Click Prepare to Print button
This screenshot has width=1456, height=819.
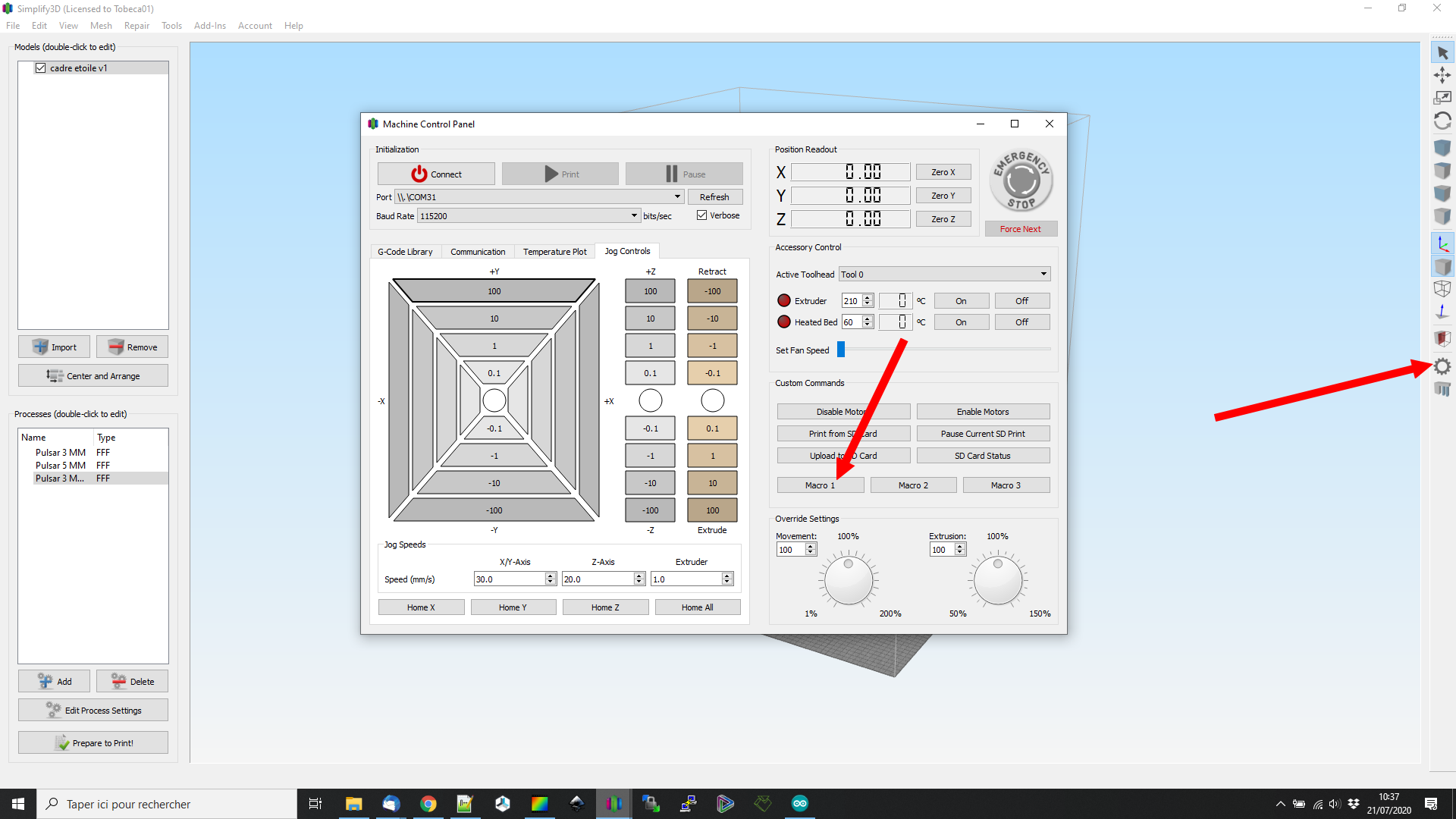pyautogui.click(x=93, y=743)
